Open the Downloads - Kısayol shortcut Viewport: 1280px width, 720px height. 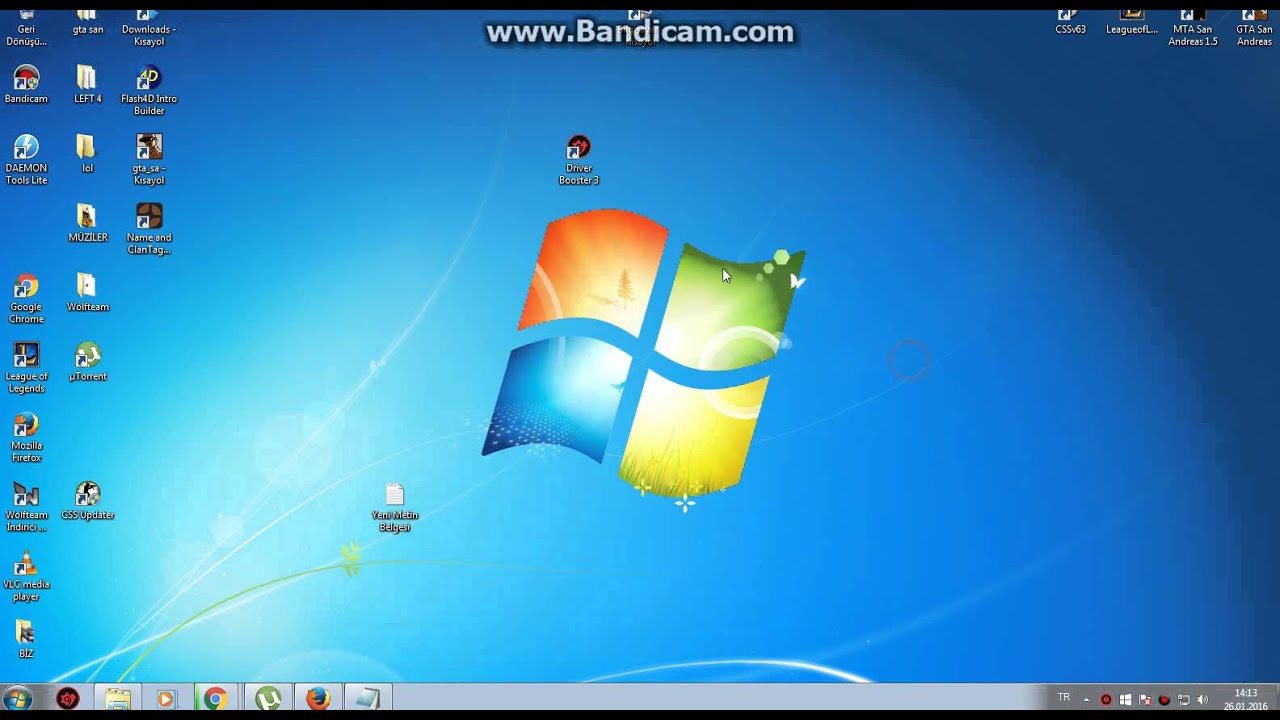click(149, 28)
